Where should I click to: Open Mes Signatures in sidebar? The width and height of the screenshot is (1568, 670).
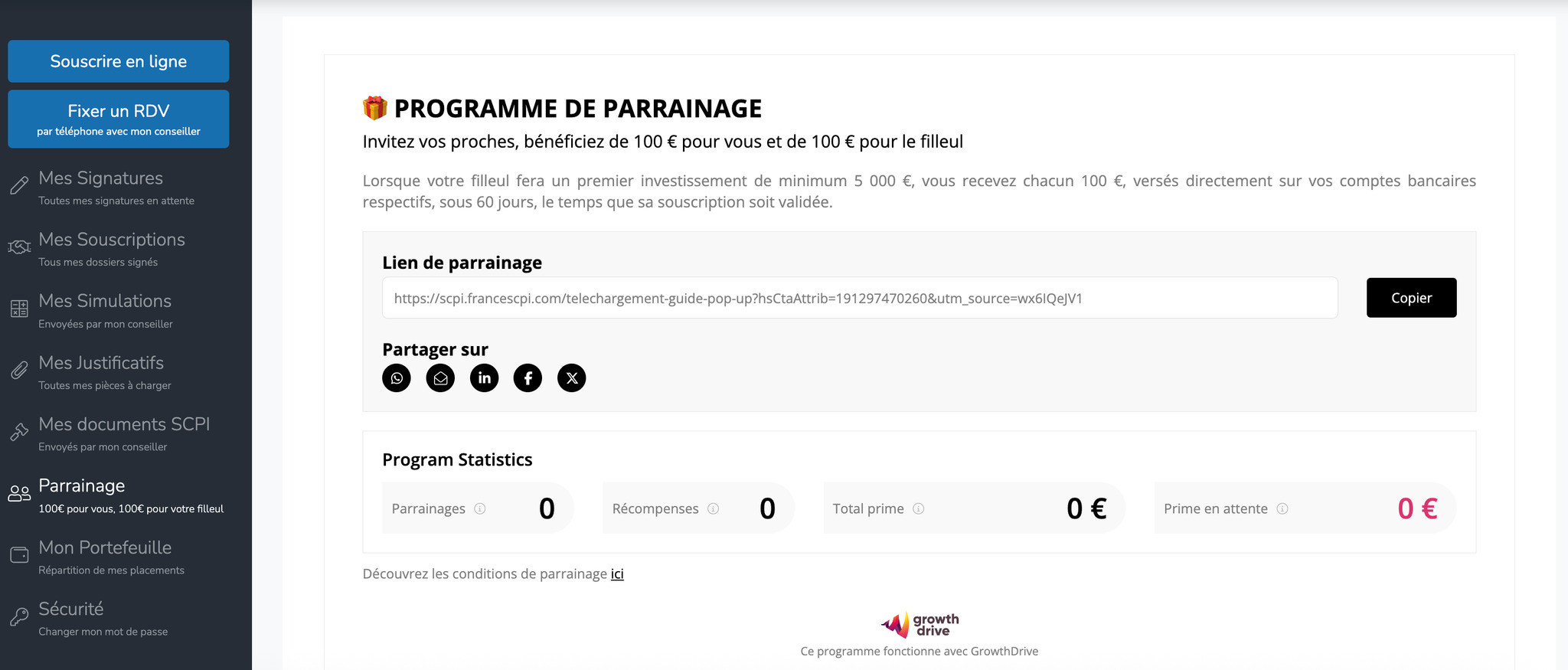point(101,187)
